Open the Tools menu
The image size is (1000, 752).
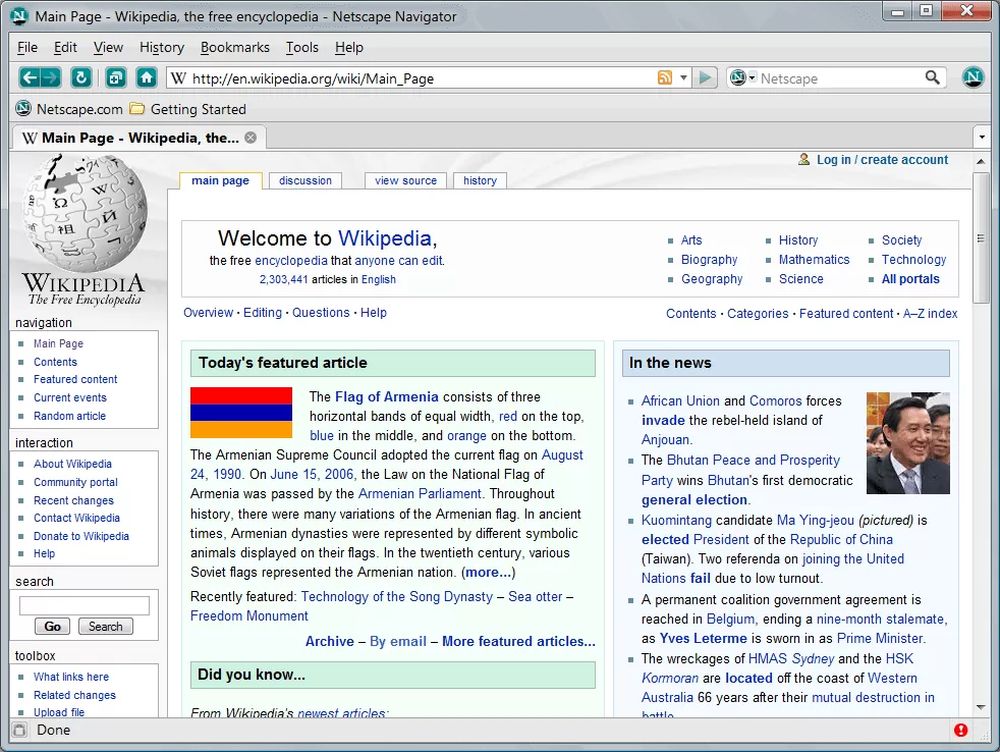[302, 47]
